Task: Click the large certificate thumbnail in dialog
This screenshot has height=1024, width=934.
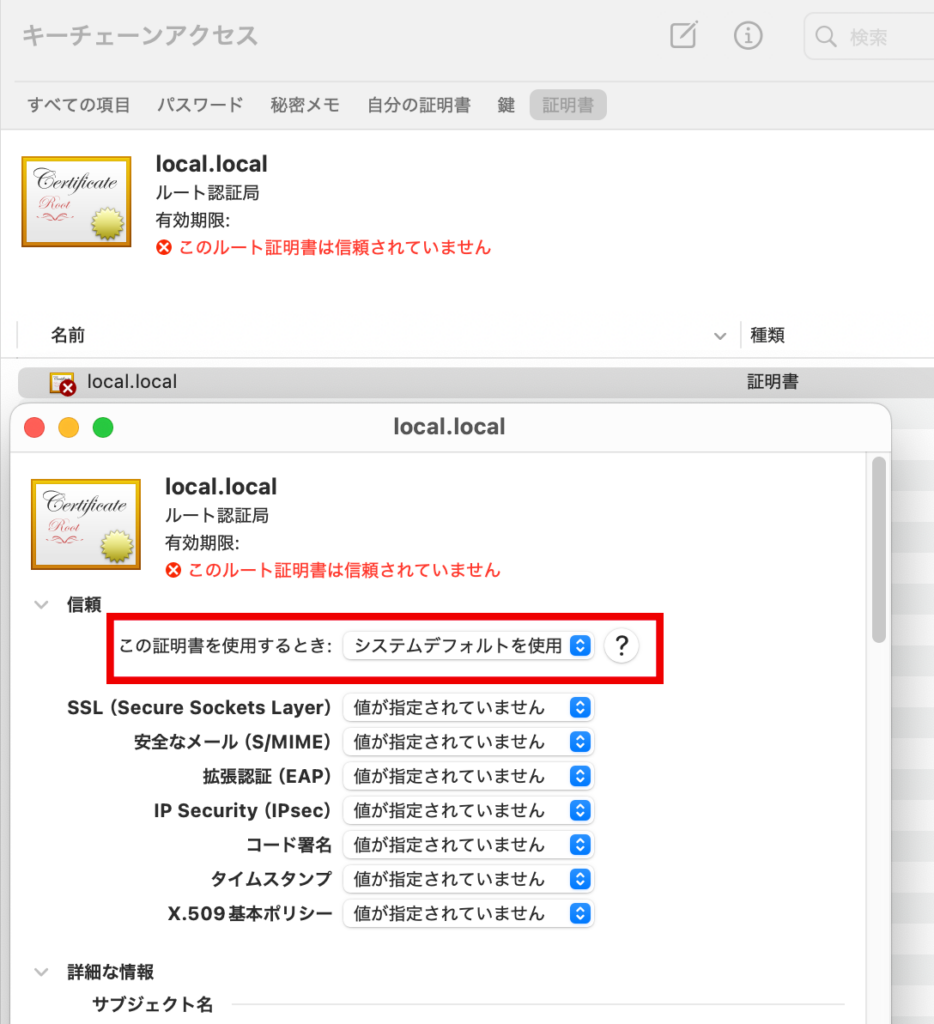Action: coord(85,521)
